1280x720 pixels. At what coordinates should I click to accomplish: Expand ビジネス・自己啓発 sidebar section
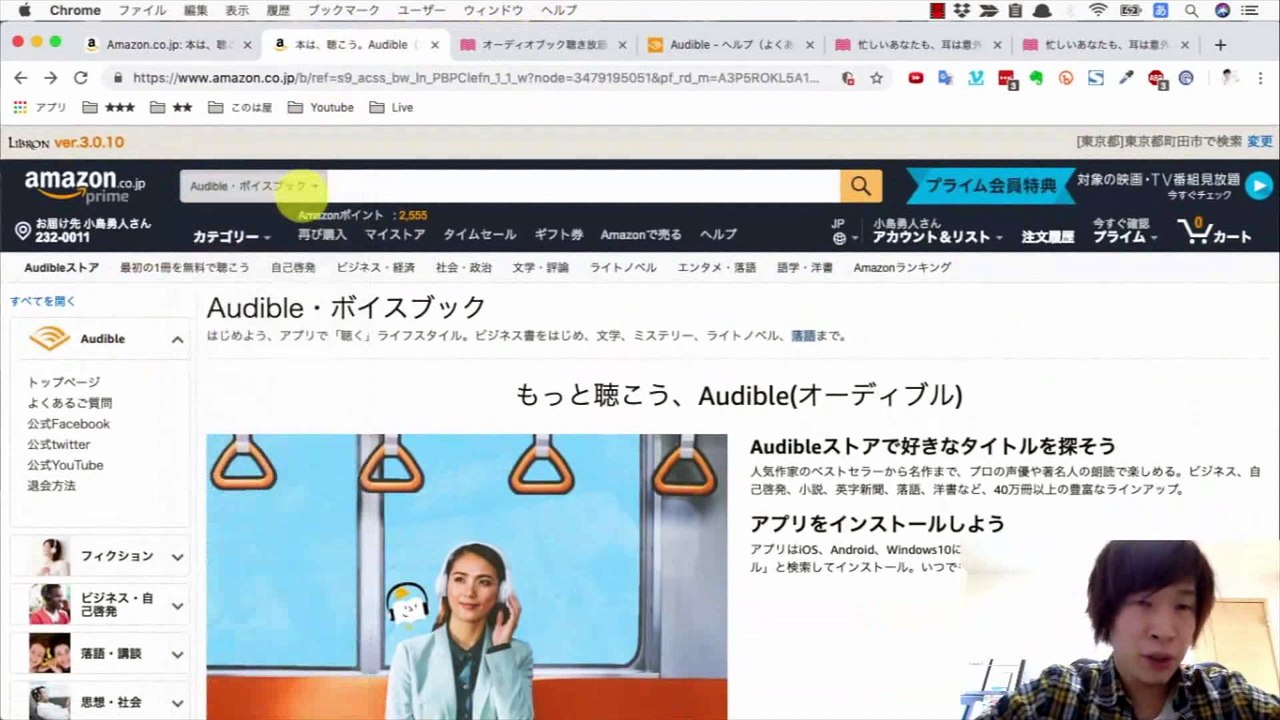click(x=177, y=606)
